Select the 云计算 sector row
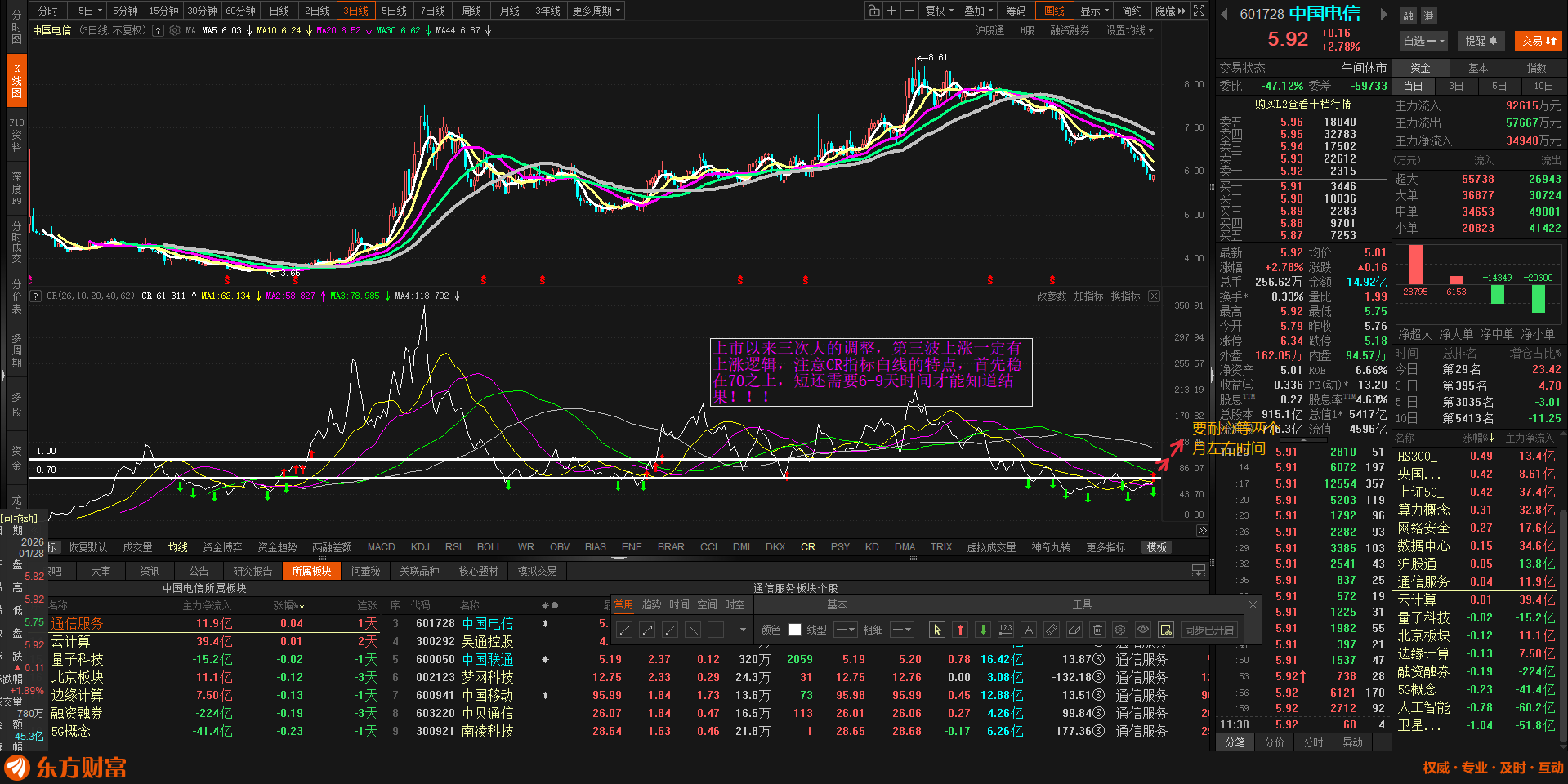This screenshot has height=784, width=1568. coord(213,641)
